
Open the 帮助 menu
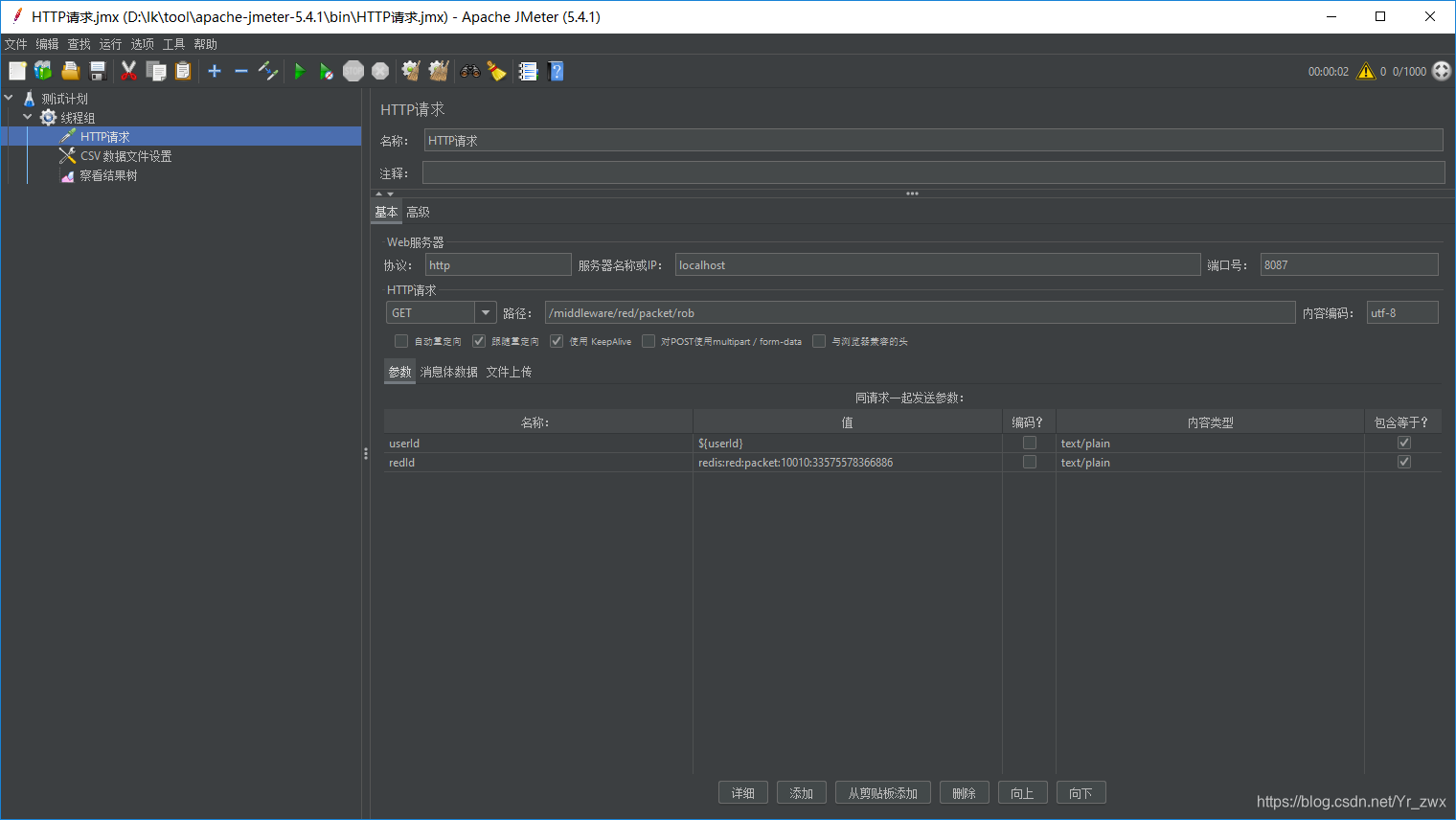point(205,44)
